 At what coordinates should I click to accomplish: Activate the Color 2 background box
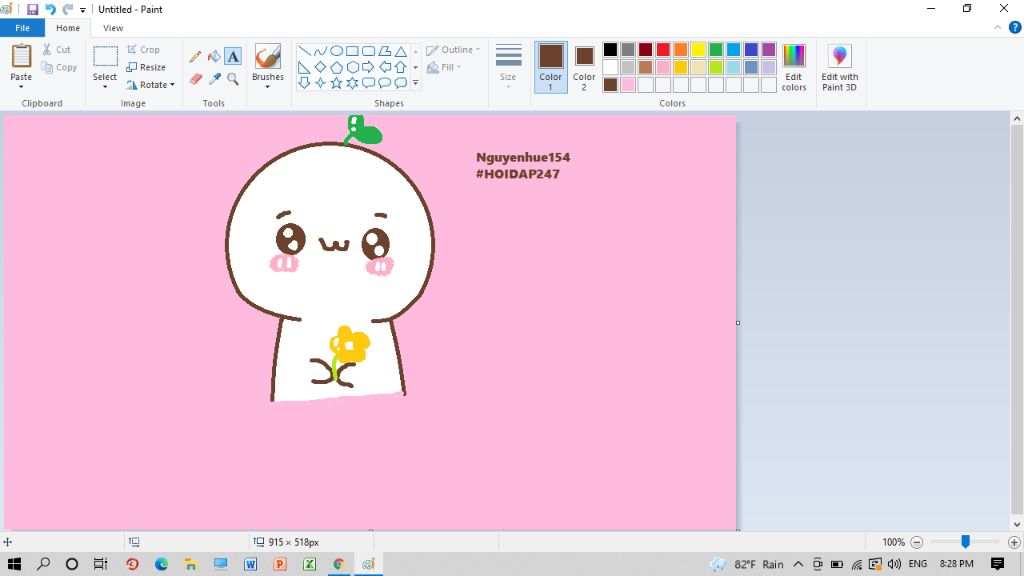point(584,67)
